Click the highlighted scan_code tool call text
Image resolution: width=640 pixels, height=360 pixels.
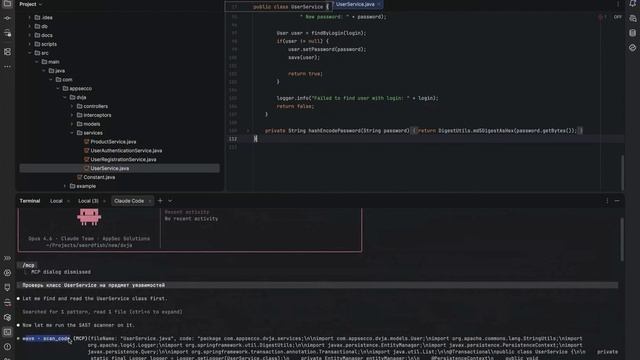tap(46, 338)
